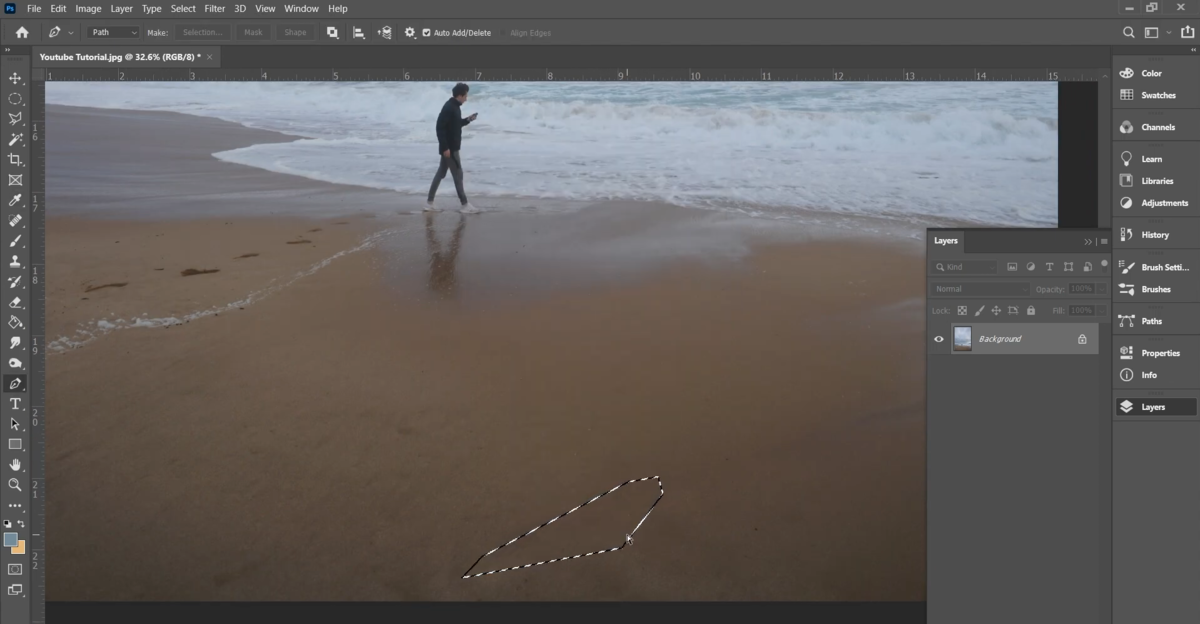Screen dimensions: 1200x624
Task: Toggle lock position icon
Action: coord(996,311)
